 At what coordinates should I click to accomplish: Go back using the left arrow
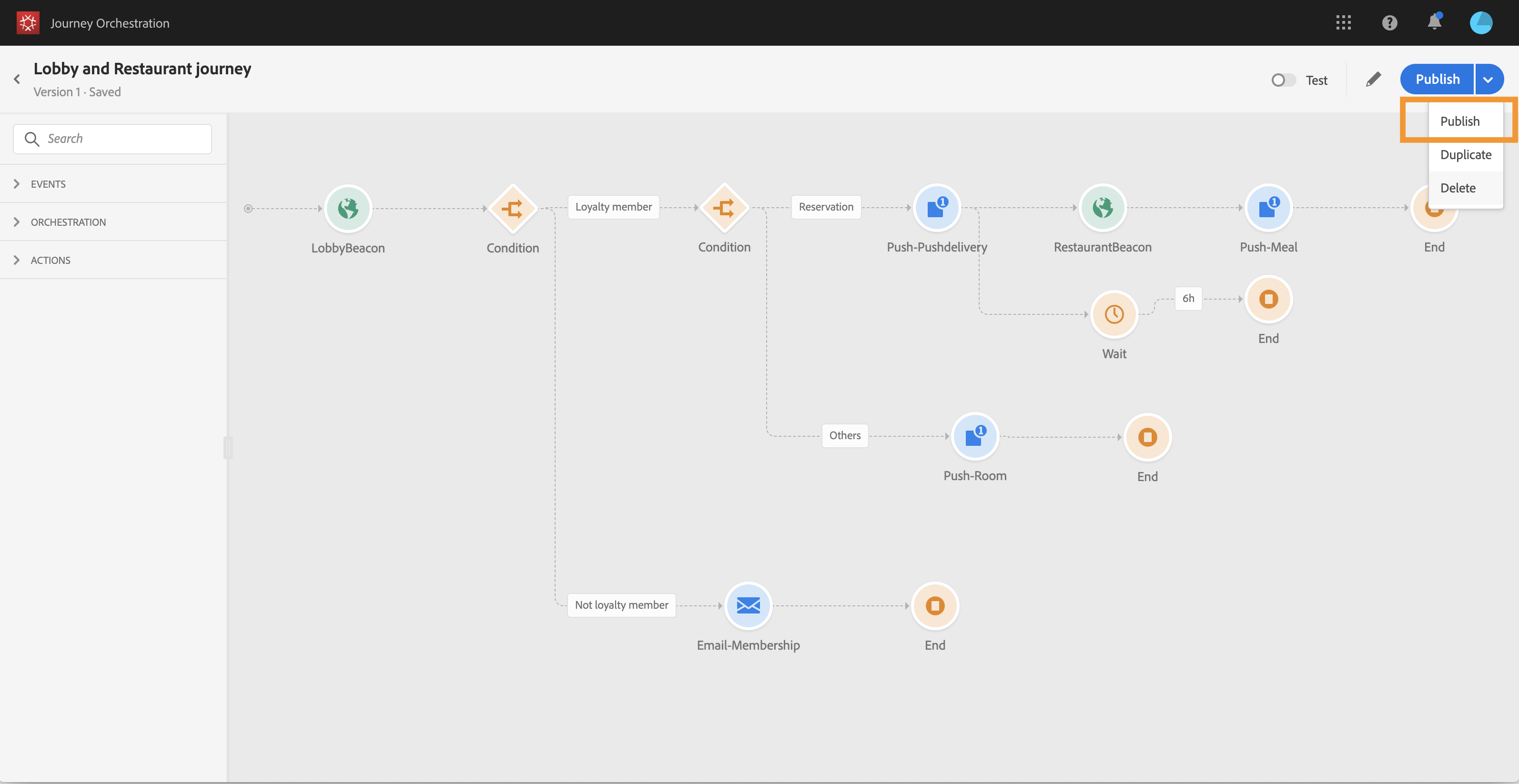(17, 79)
